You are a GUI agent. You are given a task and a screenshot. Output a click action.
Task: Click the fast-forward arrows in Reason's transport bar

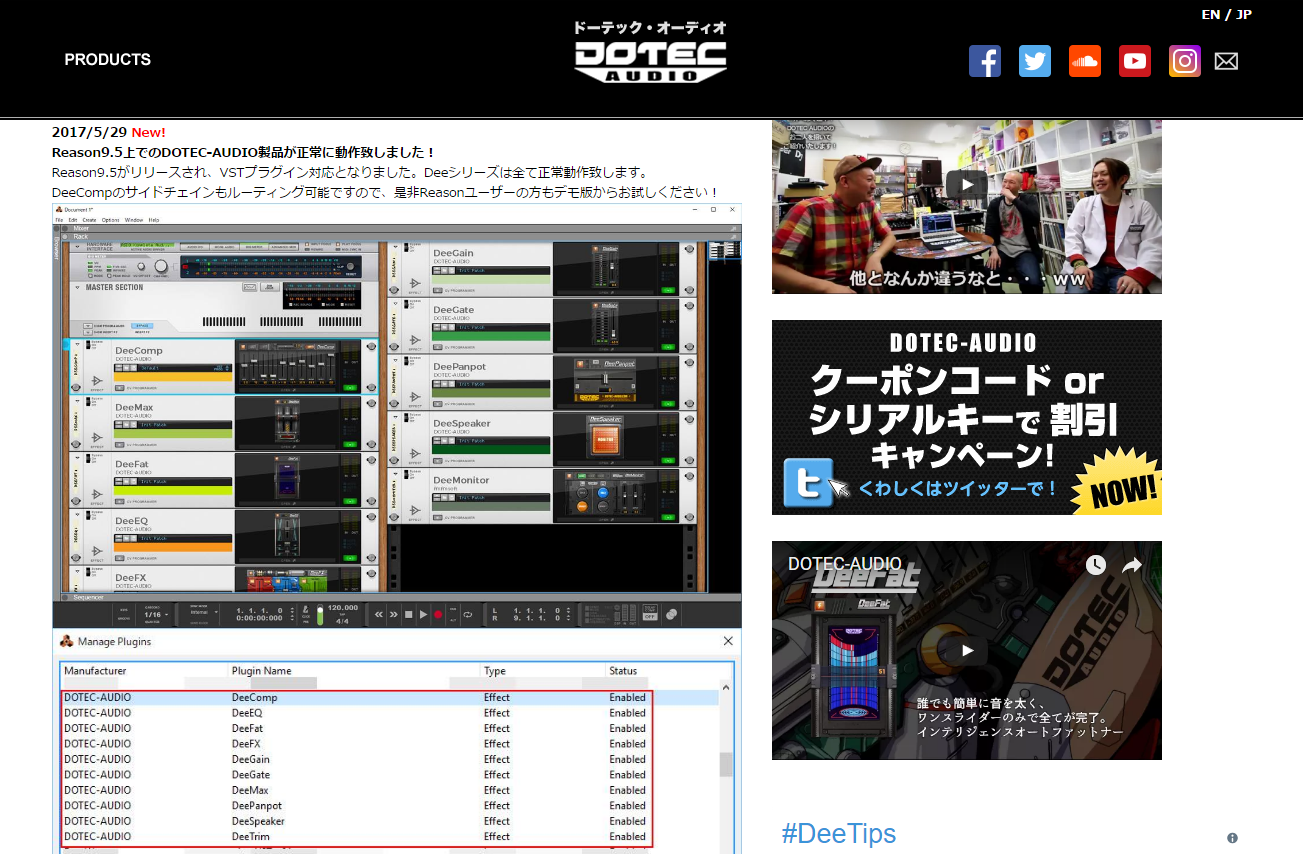(394, 614)
